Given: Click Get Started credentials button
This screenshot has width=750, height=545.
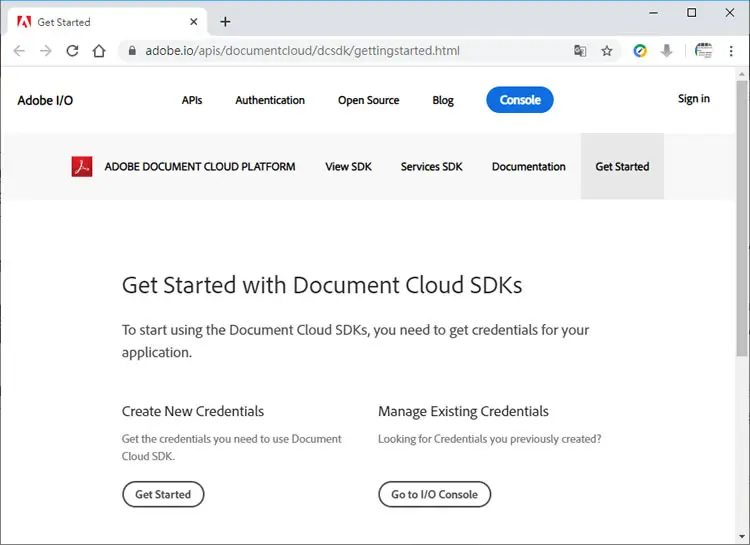Looking at the screenshot, I should (163, 494).
